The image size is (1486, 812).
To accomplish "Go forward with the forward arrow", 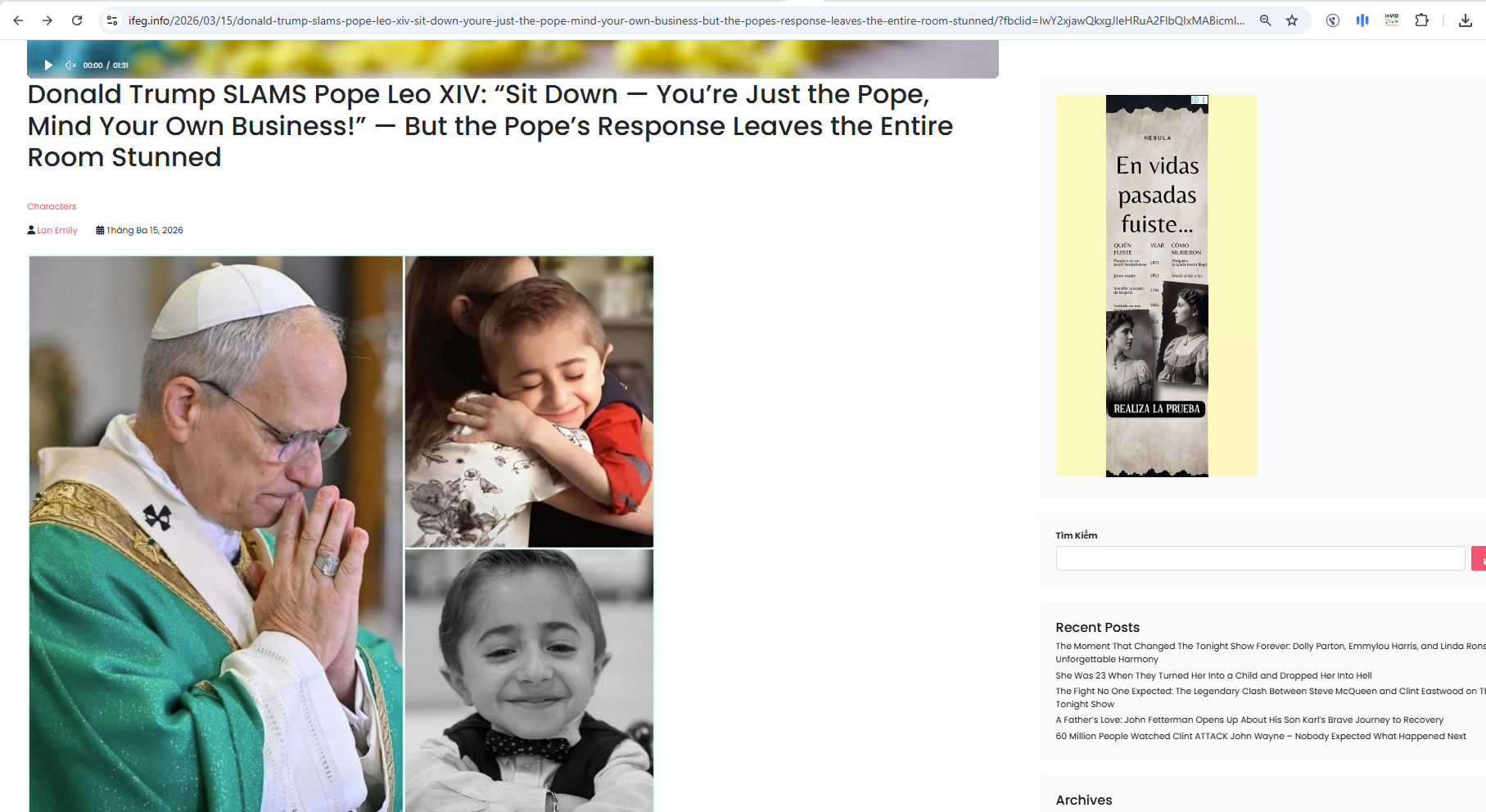I will (x=47, y=20).
